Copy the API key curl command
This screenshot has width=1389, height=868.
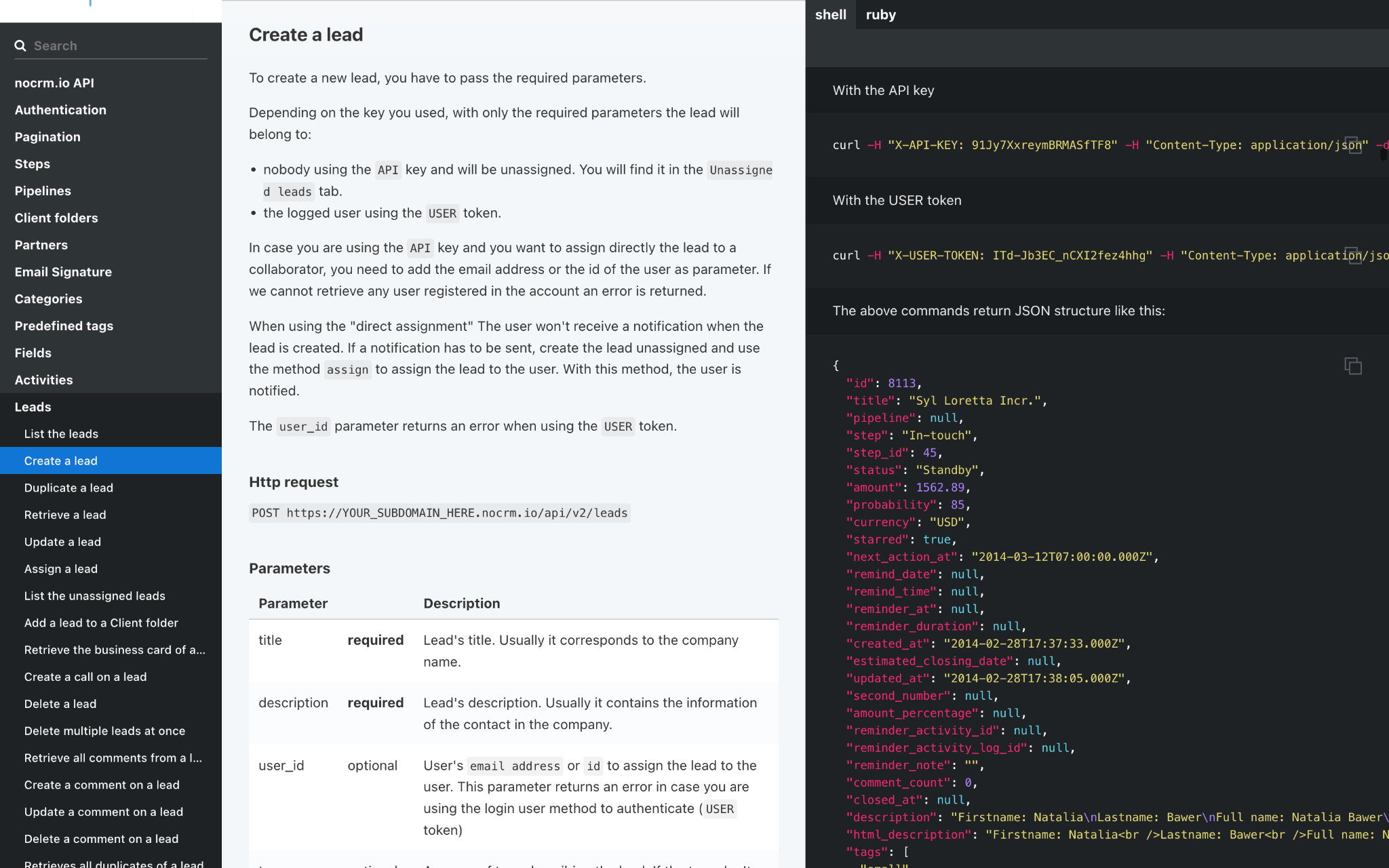click(1354, 145)
